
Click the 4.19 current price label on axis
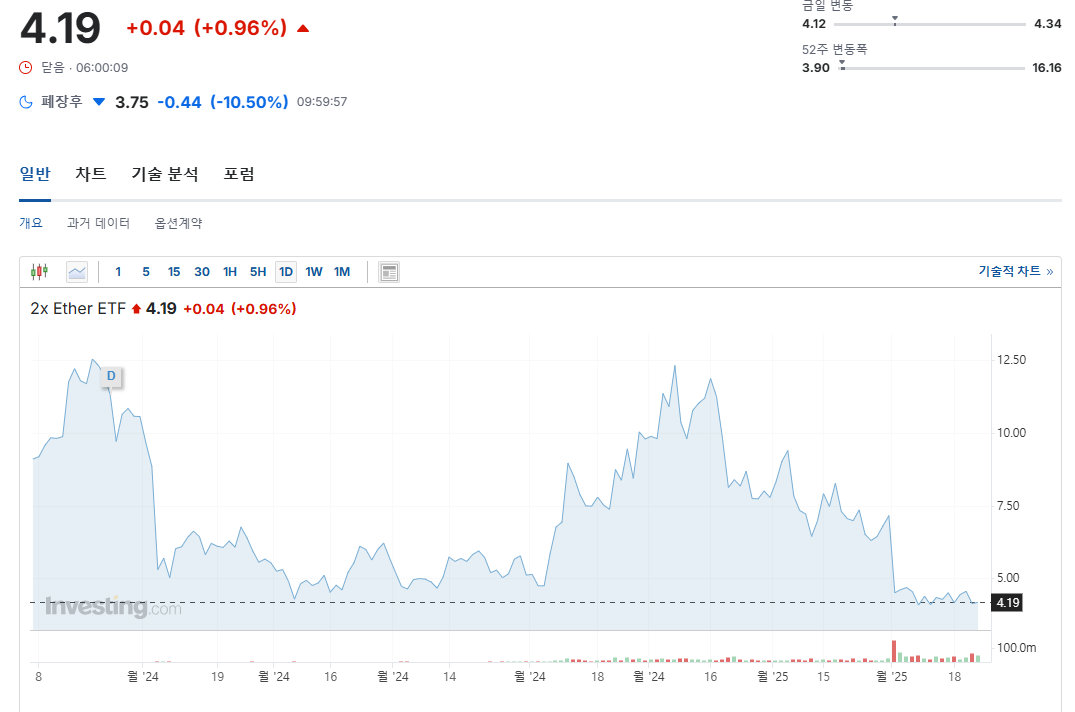pyautogui.click(x=1007, y=603)
